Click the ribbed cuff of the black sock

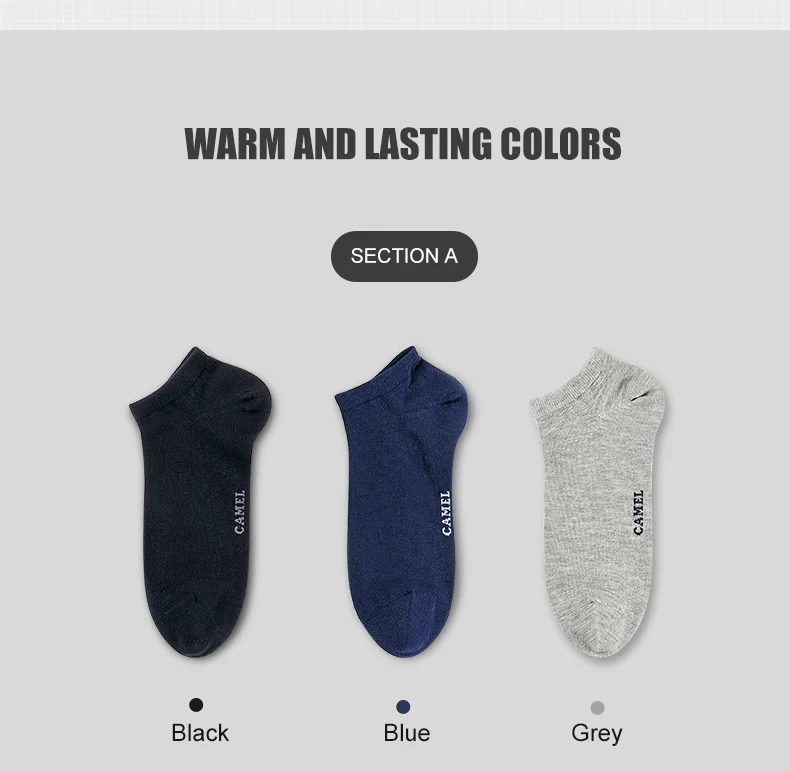pyautogui.click(x=164, y=383)
